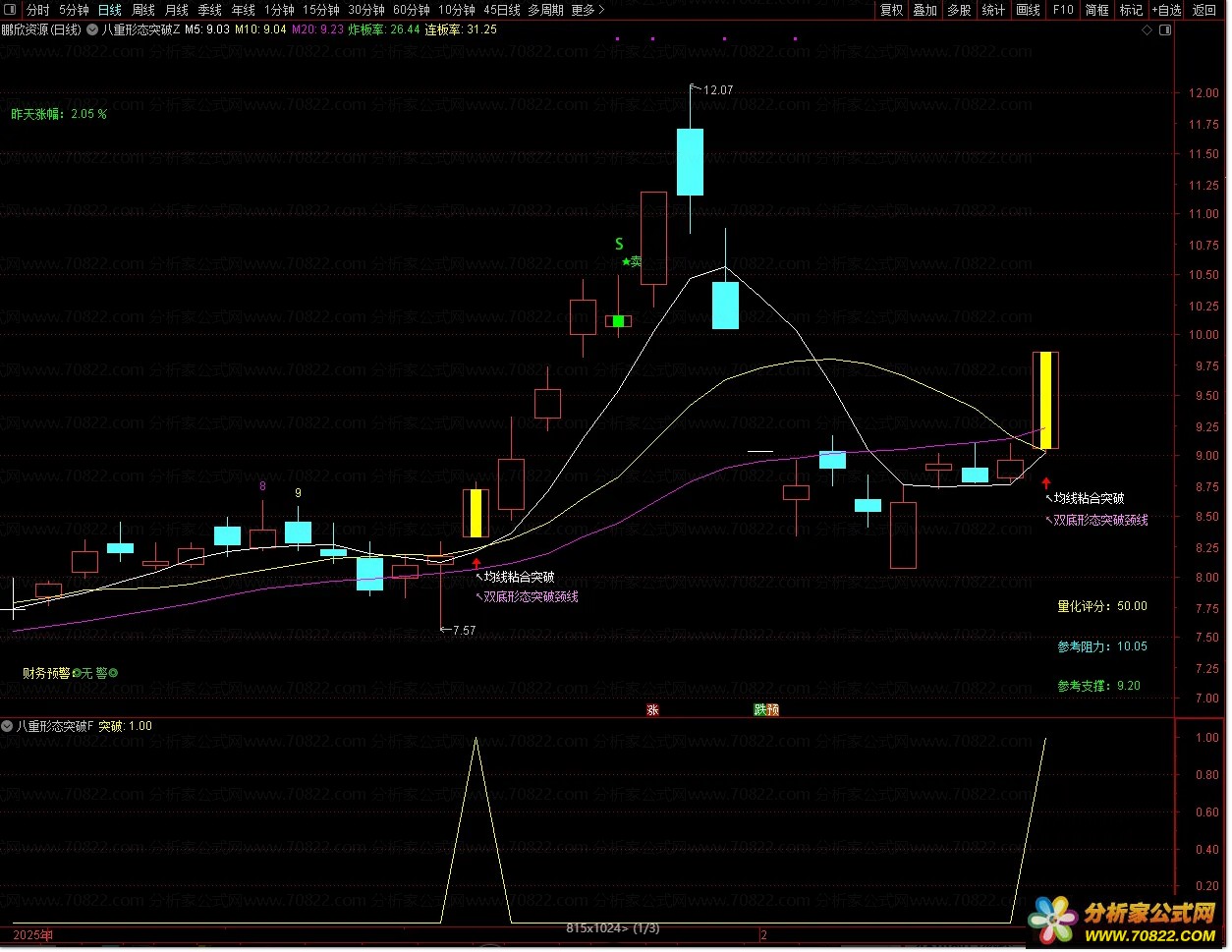The width and height of the screenshot is (1232, 952).
Task: Switch to the 60分钟 period tab
Action: 412,10
